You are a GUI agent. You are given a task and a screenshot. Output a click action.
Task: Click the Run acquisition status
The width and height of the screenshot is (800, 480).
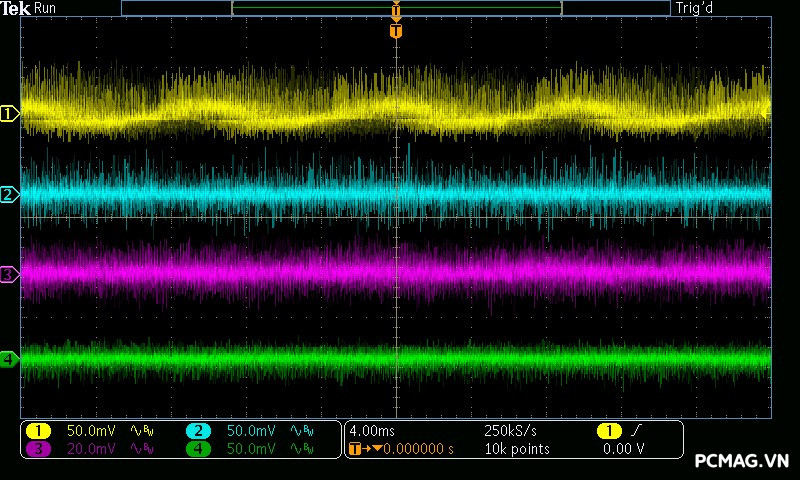click(46, 8)
